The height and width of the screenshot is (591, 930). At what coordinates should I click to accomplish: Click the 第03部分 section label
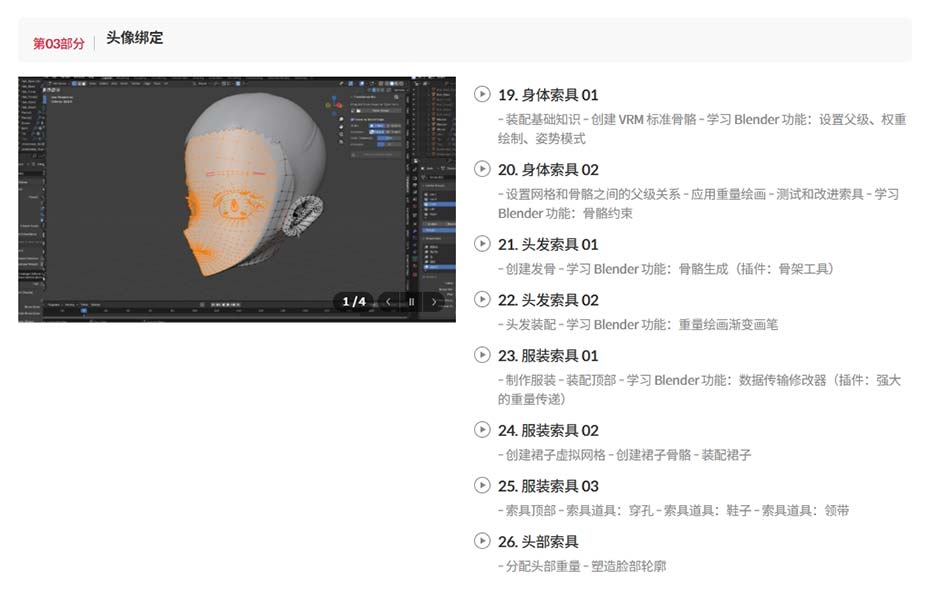[59, 43]
